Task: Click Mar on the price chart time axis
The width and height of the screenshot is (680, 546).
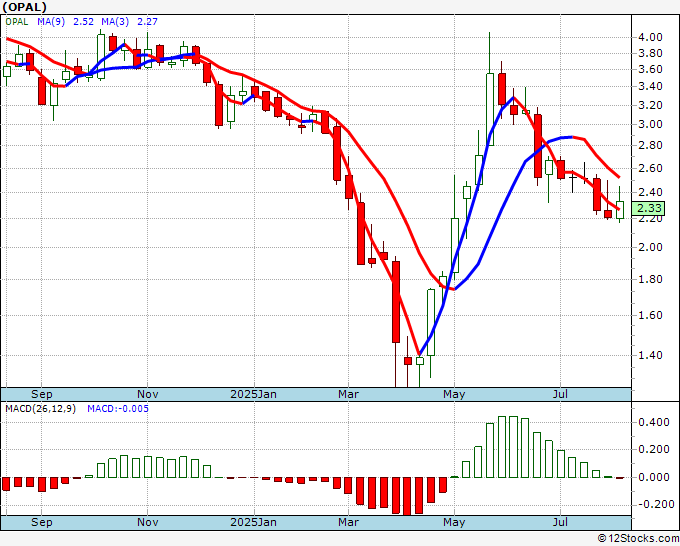Action: (349, 395)
